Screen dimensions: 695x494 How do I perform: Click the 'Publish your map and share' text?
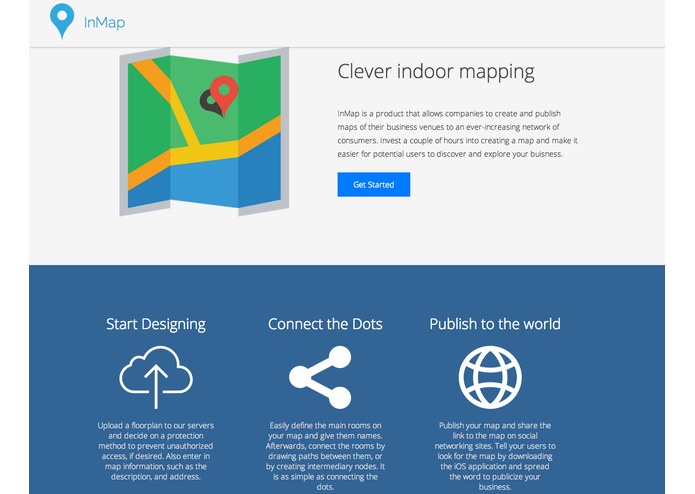click(x=495, y=456)
